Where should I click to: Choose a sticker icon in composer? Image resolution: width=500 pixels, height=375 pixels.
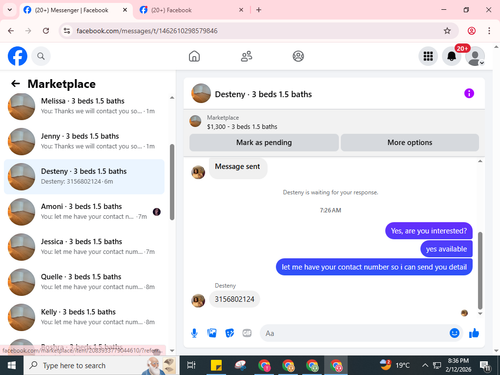[x=229, y=333]
